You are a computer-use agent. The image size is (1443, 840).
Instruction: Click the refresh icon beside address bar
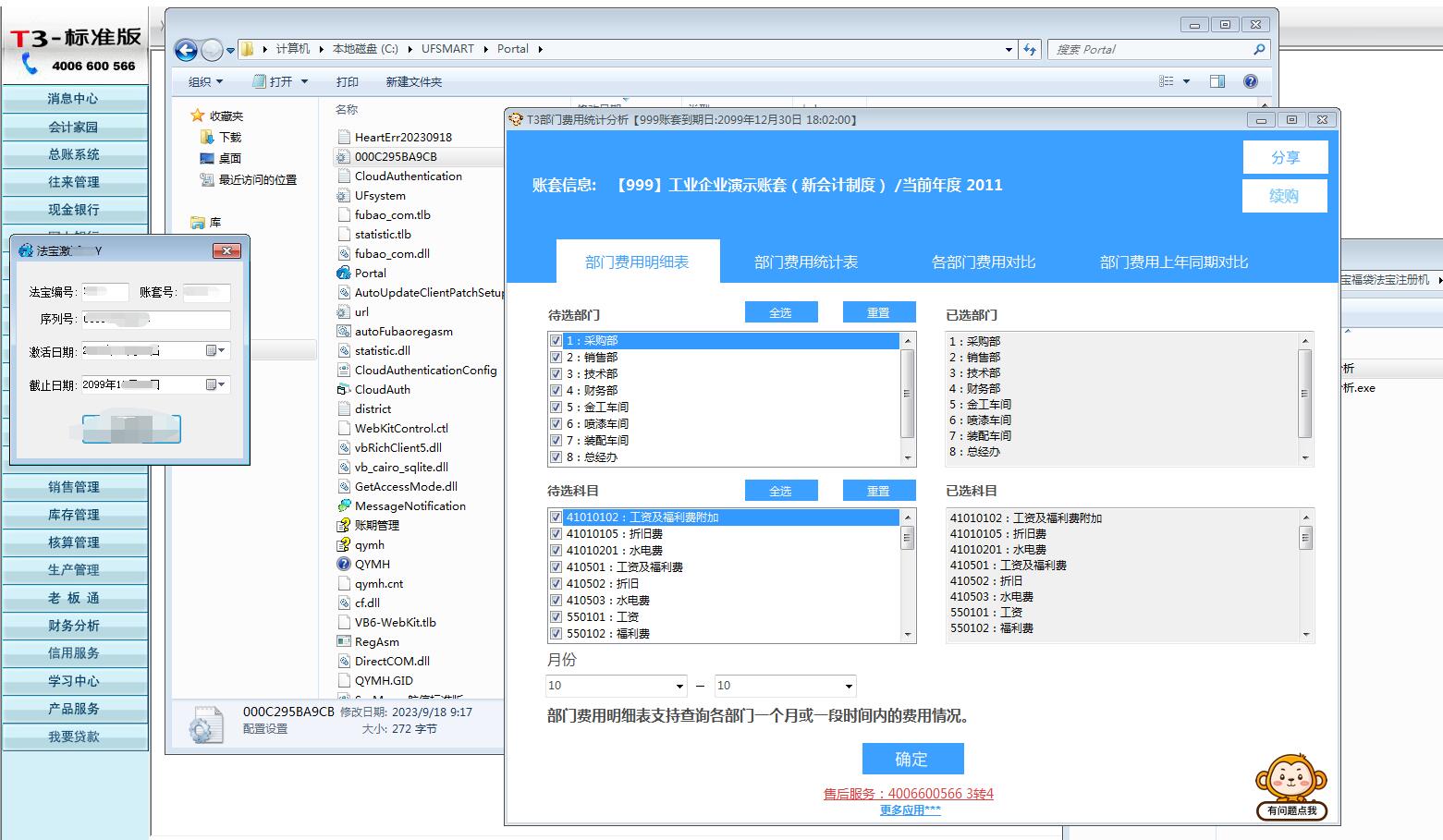click(1030, 50)
